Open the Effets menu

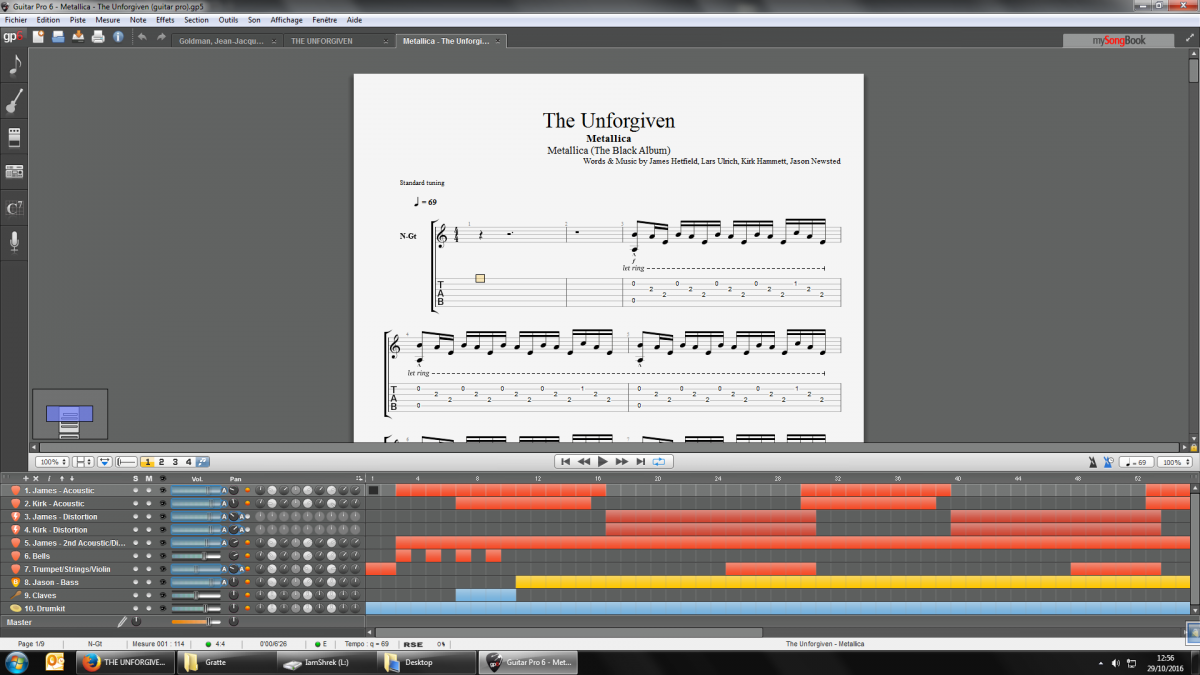point(165,20)
